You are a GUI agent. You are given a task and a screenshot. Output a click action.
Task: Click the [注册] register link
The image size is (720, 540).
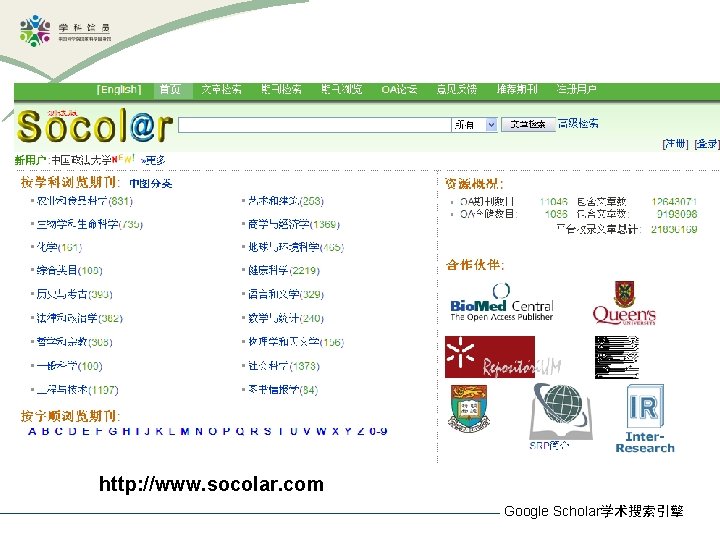click(x=675, y=144)
